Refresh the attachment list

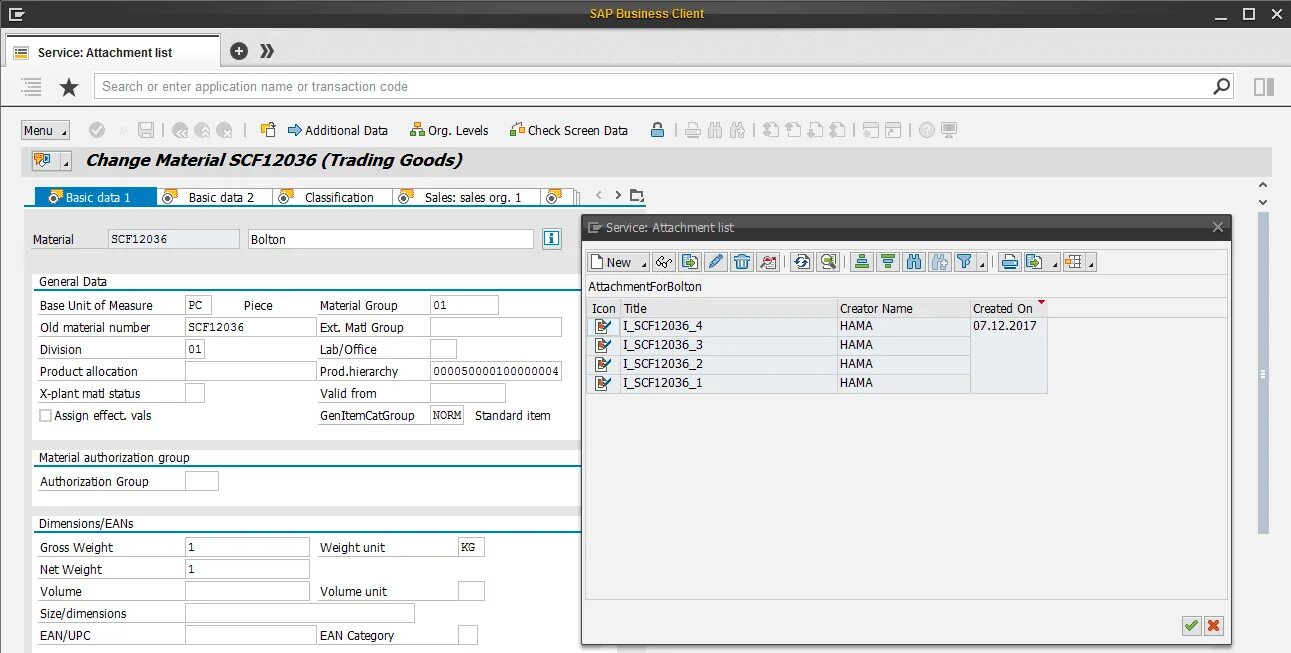801,262
